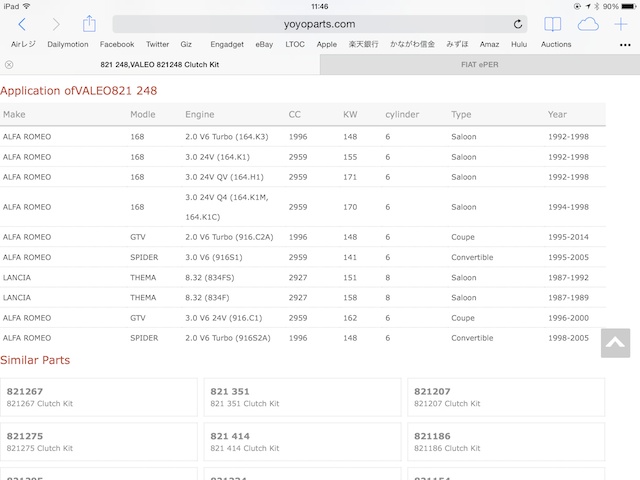640x480 pixels.
Task: Select the 3.0 V6 (916S1) cell
Action: 214,257
